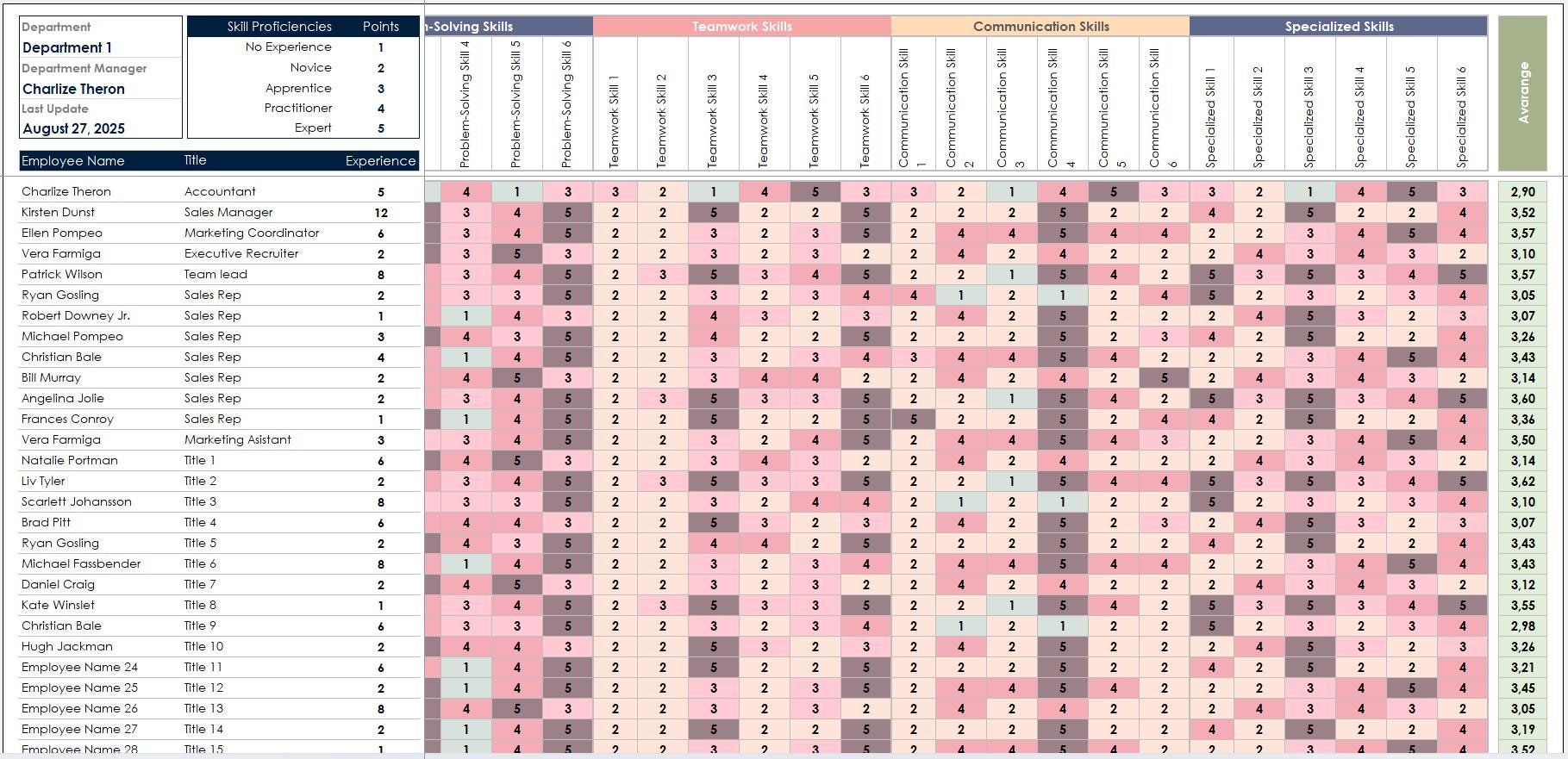Select the 'Teamwork Skills' group header
This screenshot has width=1568, height=759.
point(742,27)
